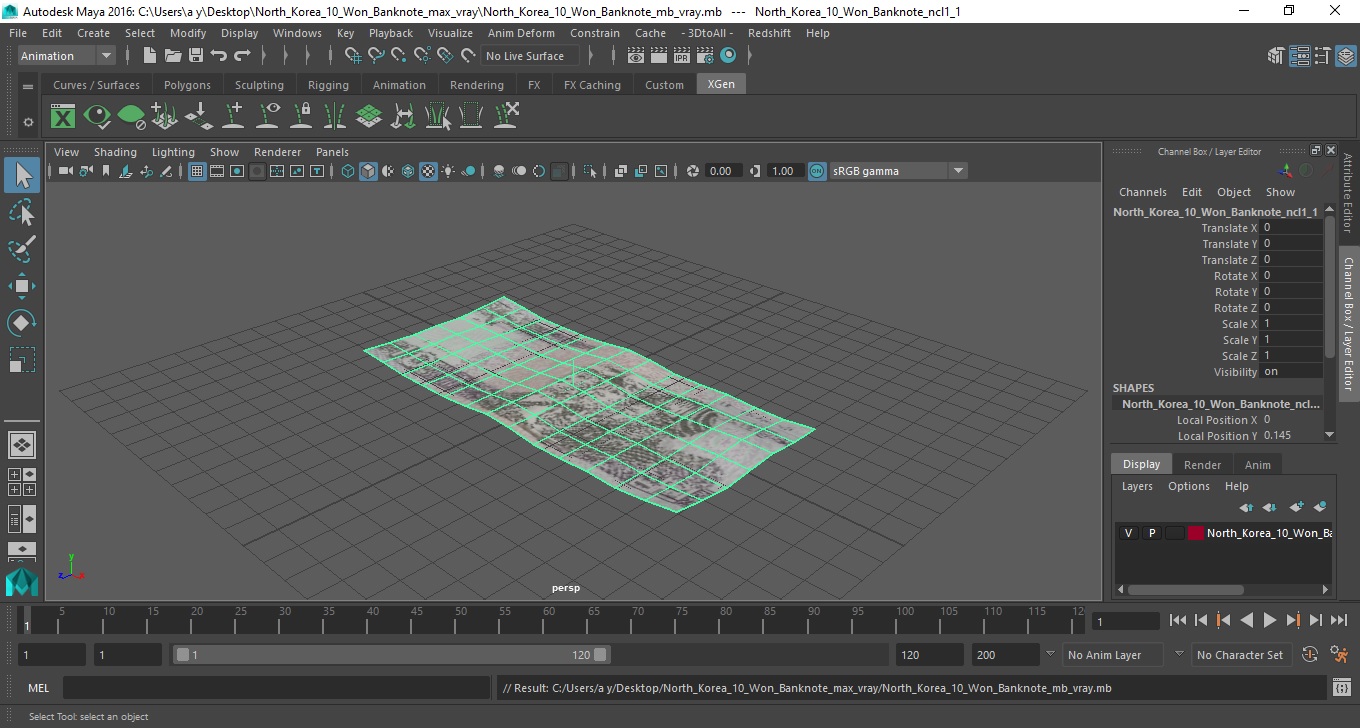Click Channels menu in Channel Box

click(1143, 192)
